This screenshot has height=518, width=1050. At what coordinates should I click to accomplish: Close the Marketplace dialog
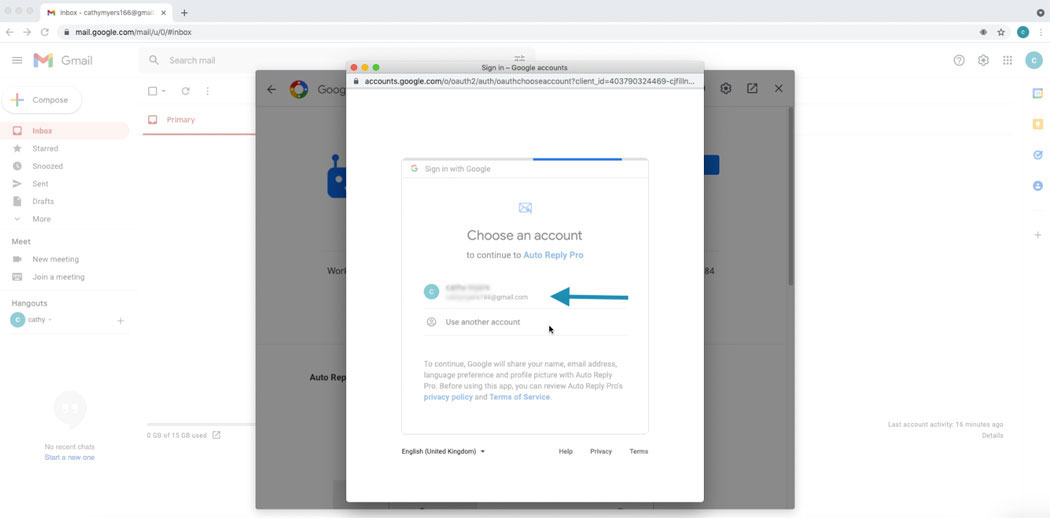click(x=778, y=88)
